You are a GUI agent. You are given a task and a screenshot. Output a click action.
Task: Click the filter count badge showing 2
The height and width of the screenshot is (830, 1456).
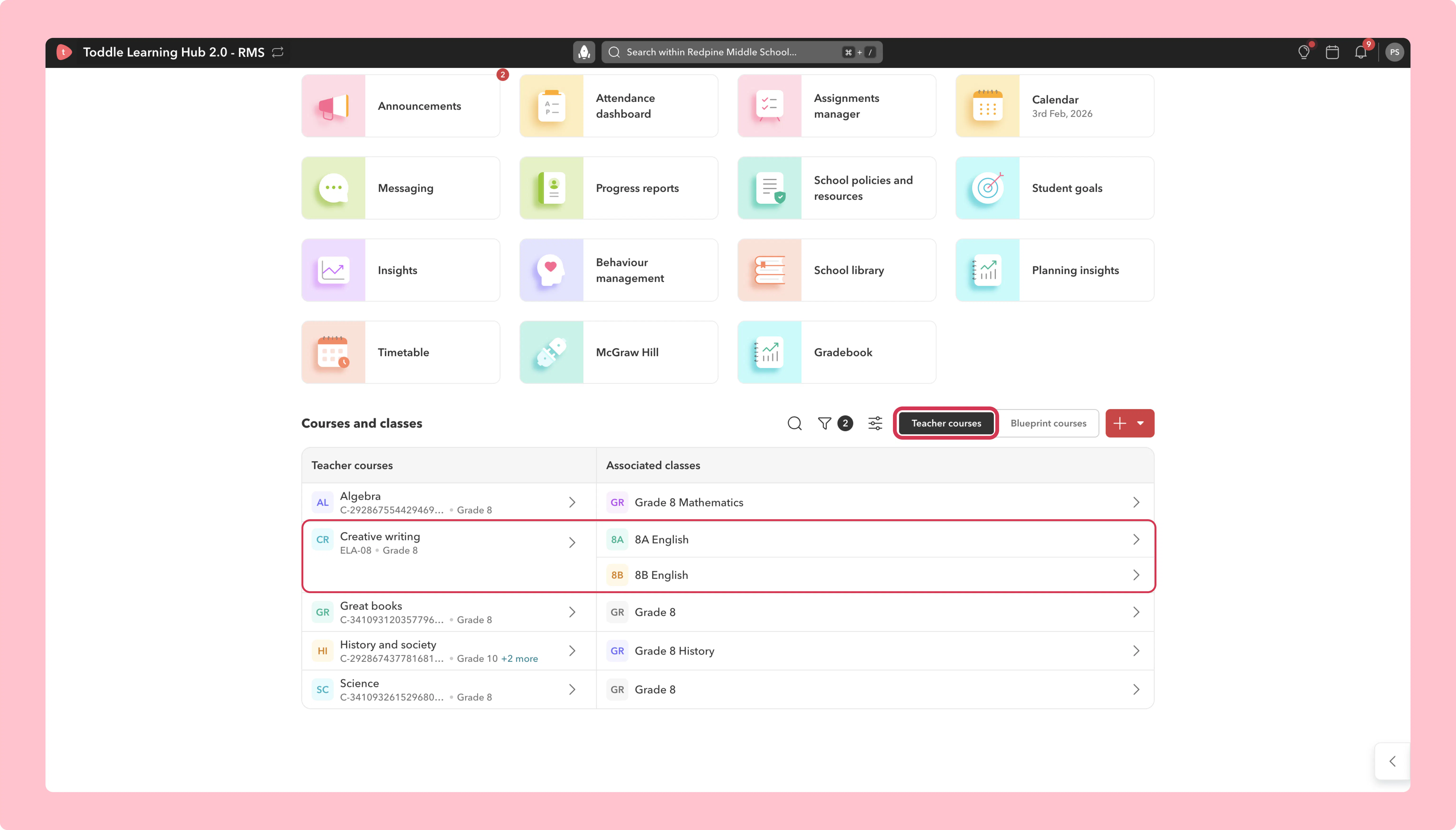tap(845, 423)
